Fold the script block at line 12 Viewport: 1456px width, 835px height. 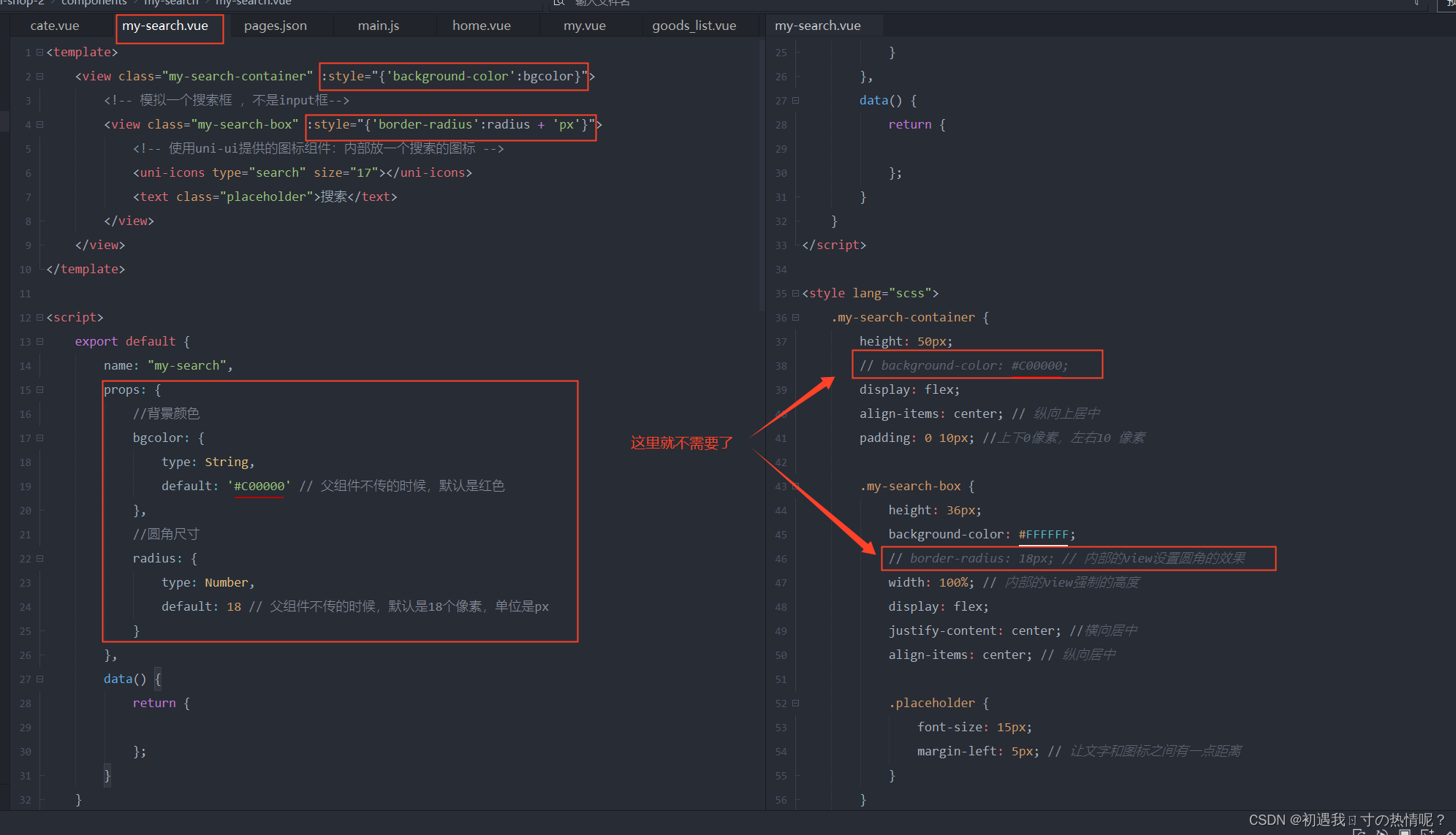tap(39, 318)
